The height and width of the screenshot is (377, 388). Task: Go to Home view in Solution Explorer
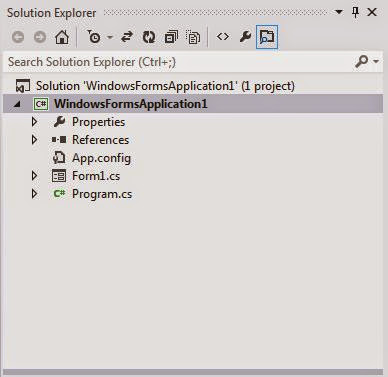tap(62, 37)
